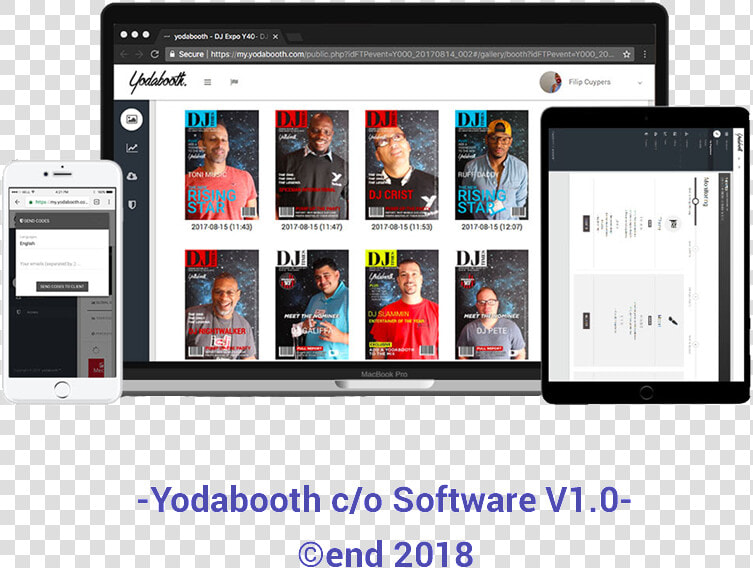Screen dimensions: 753x568
Task: Open the TONI MUSIC Rising Star cover
Action: pyautogui.click(x=222, y=165)
